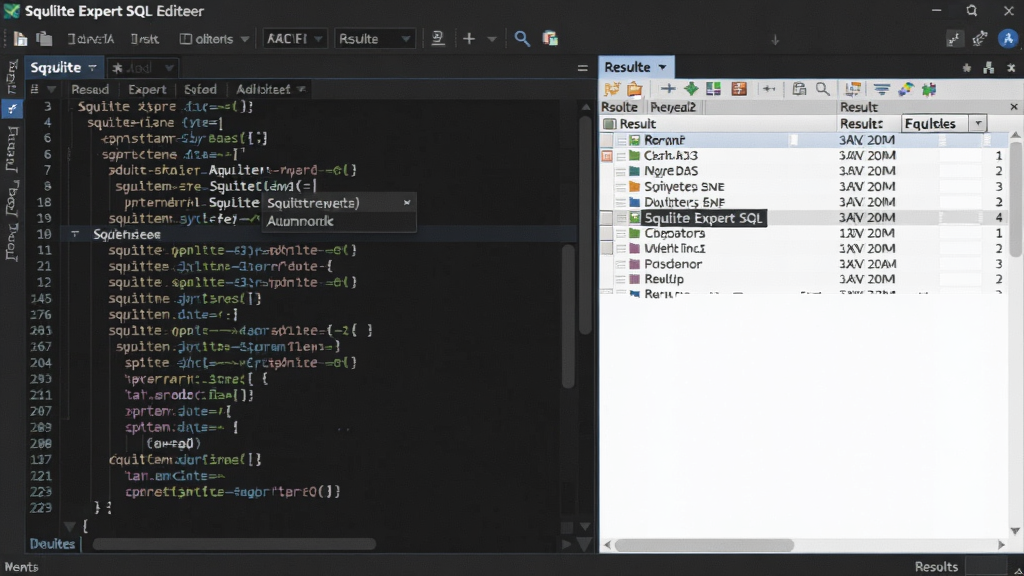This screenshot has height=576, width=1024.
Task: Click the horizontal arrows icon in Resulte toolbar
Action: (x=769, y=89)
